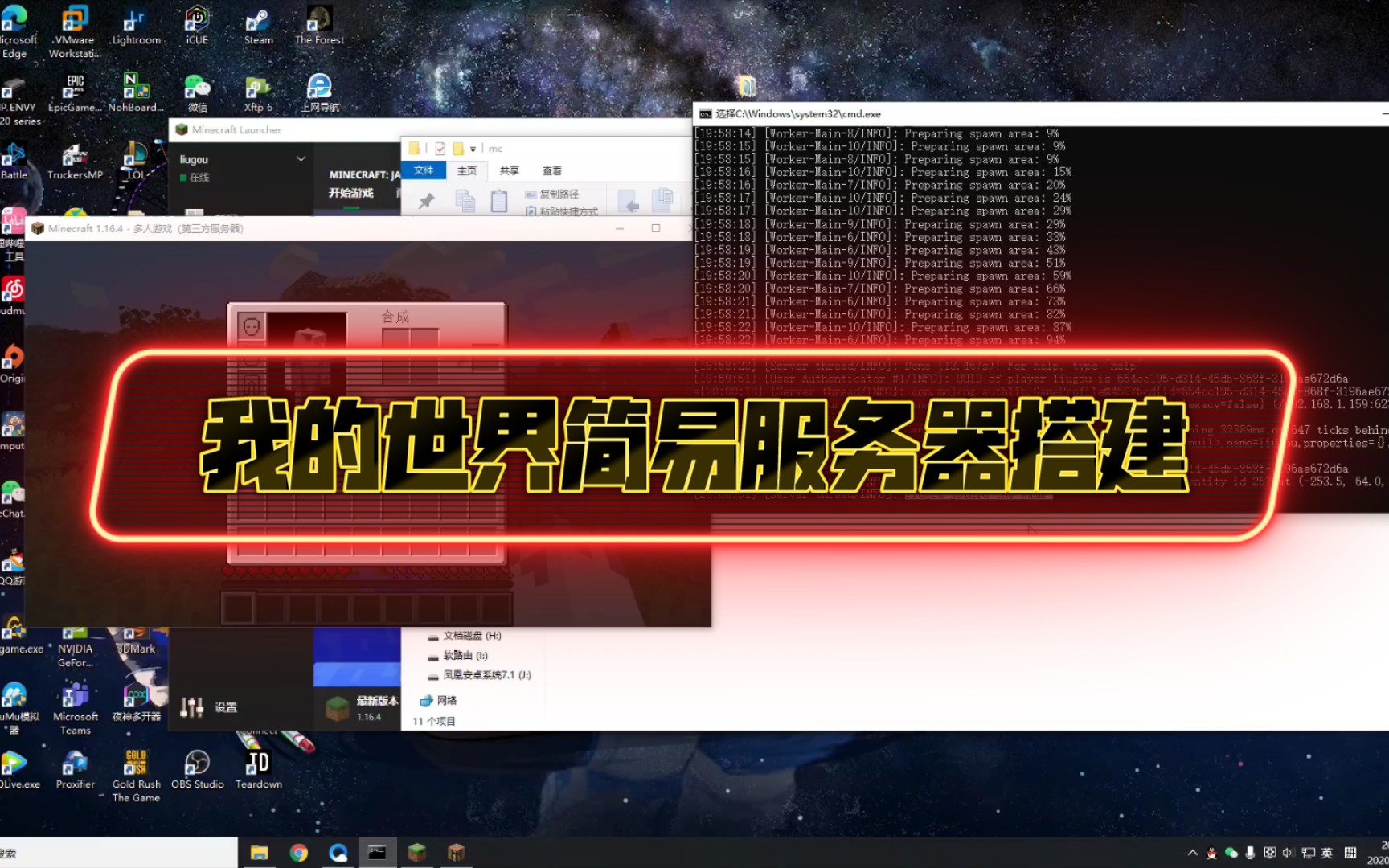The width and height of the screenshot is (1389, 868).
Task: Select the 开始游戏 tab in Minecraft Launcher
Action: pyautogui.click(x=351, y=193)
